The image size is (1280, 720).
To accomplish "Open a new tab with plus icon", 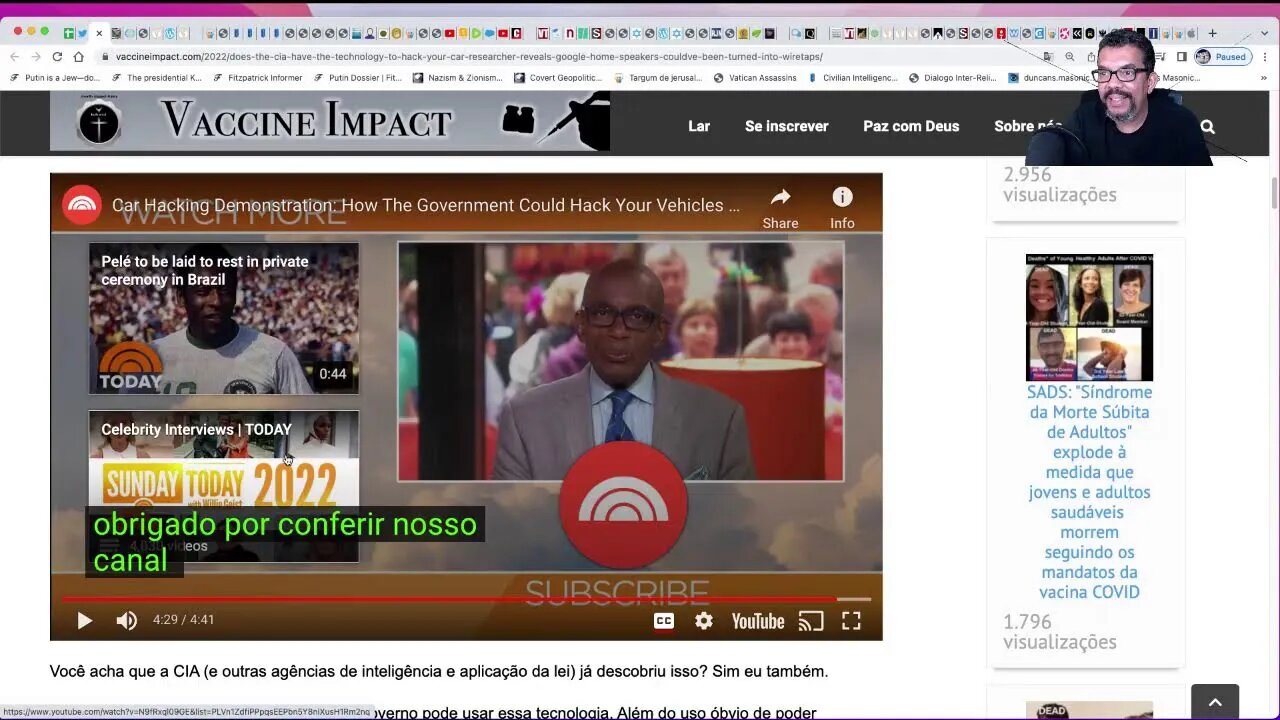I will pyautogui.click(x=1212, y=33).
